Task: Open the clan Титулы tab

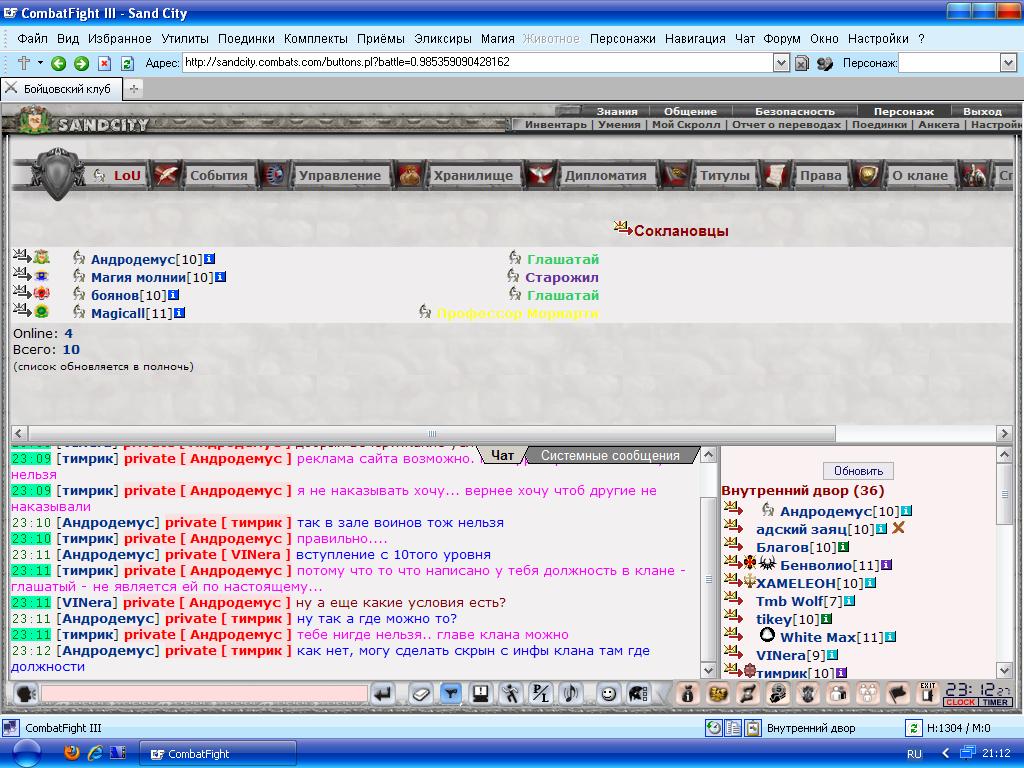Action: [724, 175]
